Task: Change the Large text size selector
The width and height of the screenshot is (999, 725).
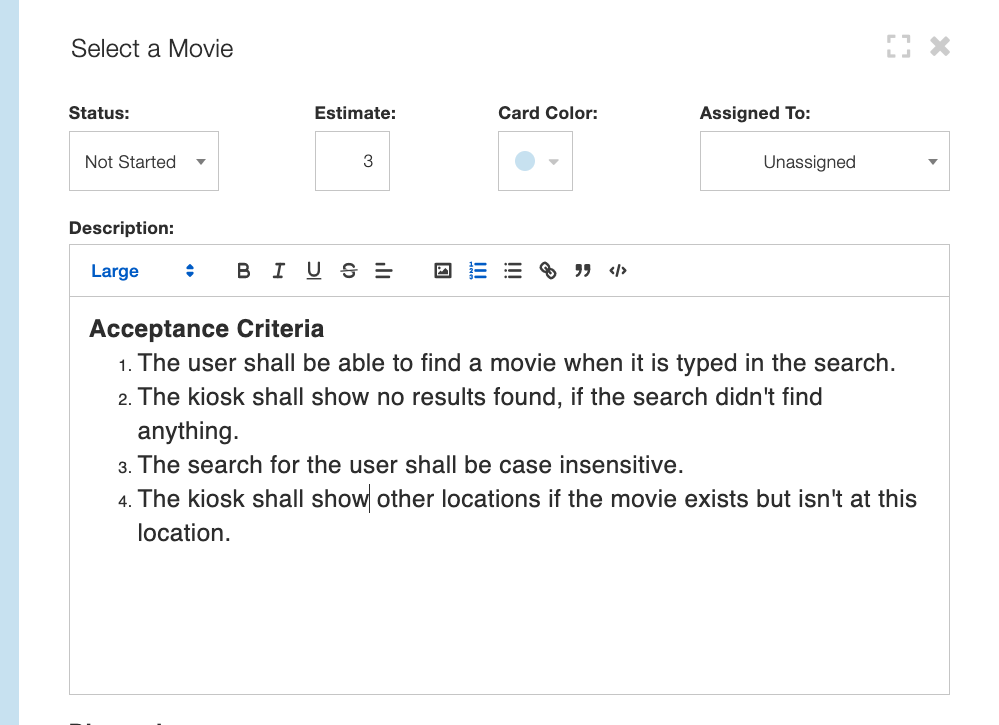Action: point(142,271)
